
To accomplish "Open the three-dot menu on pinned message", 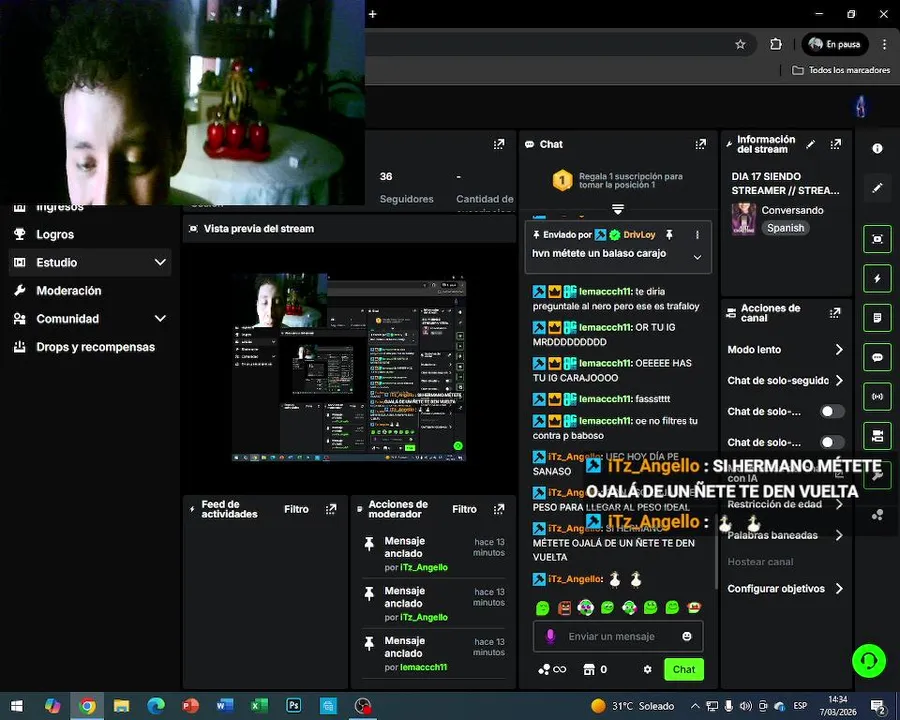I will pos(697,235).
